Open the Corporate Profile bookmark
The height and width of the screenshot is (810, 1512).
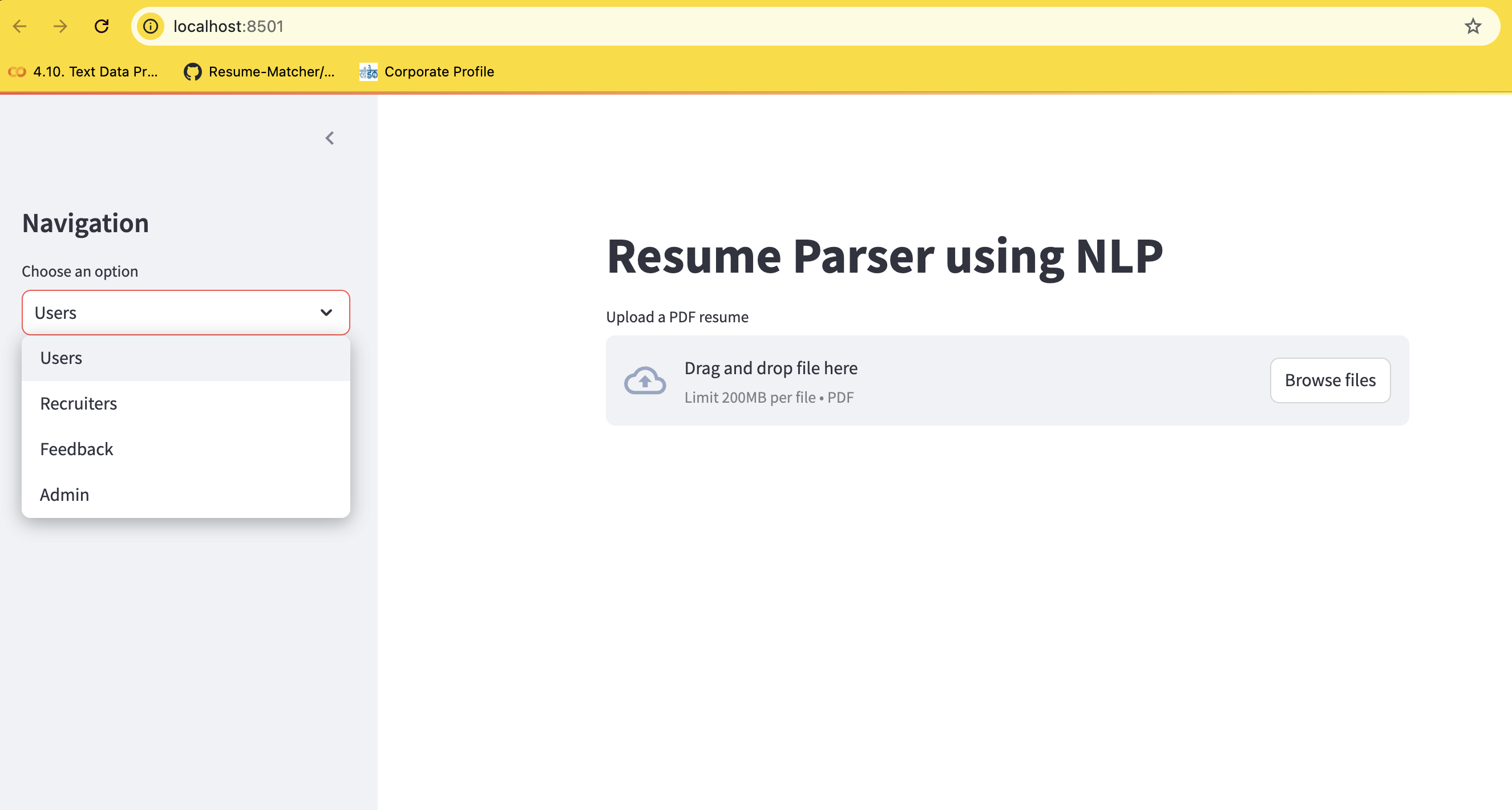[427, 72]
